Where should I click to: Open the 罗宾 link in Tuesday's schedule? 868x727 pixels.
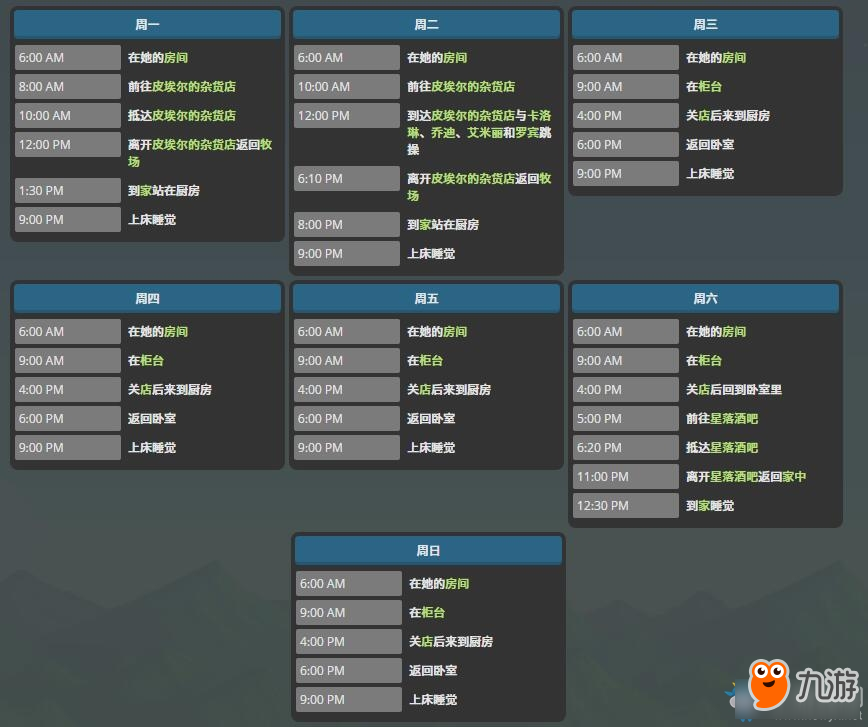point(527,133)
